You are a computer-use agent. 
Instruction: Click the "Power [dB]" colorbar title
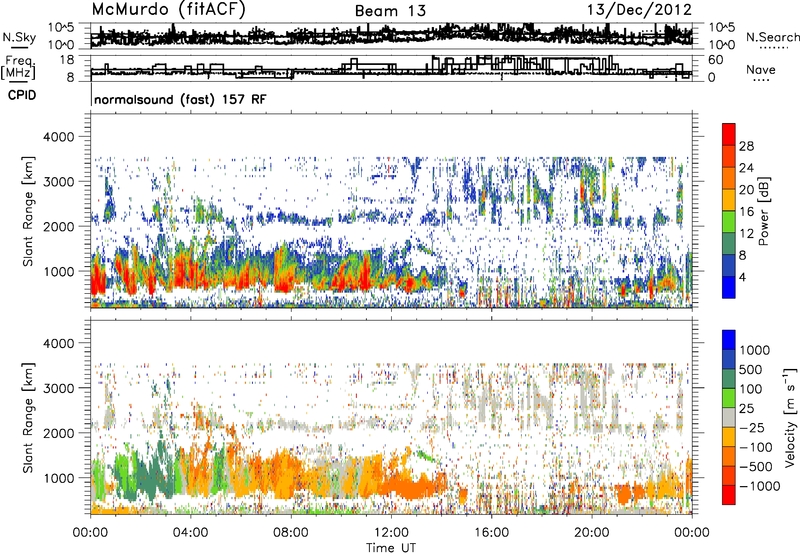coord(764,211)
